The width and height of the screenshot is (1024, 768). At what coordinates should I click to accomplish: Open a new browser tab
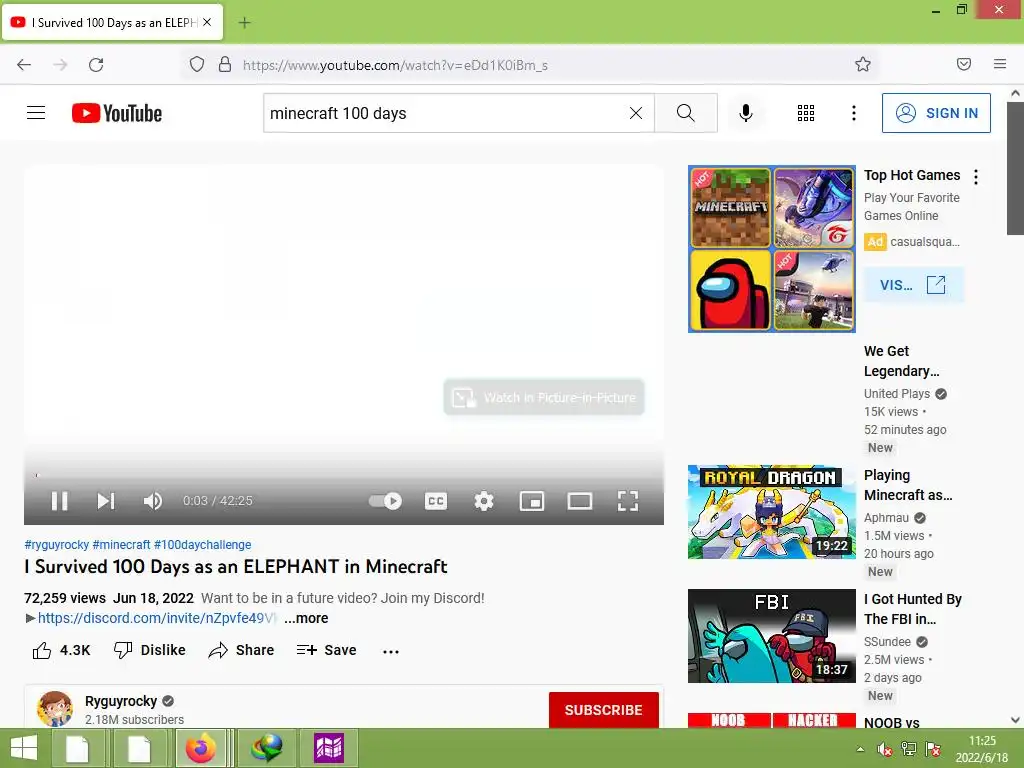point(244,23)
